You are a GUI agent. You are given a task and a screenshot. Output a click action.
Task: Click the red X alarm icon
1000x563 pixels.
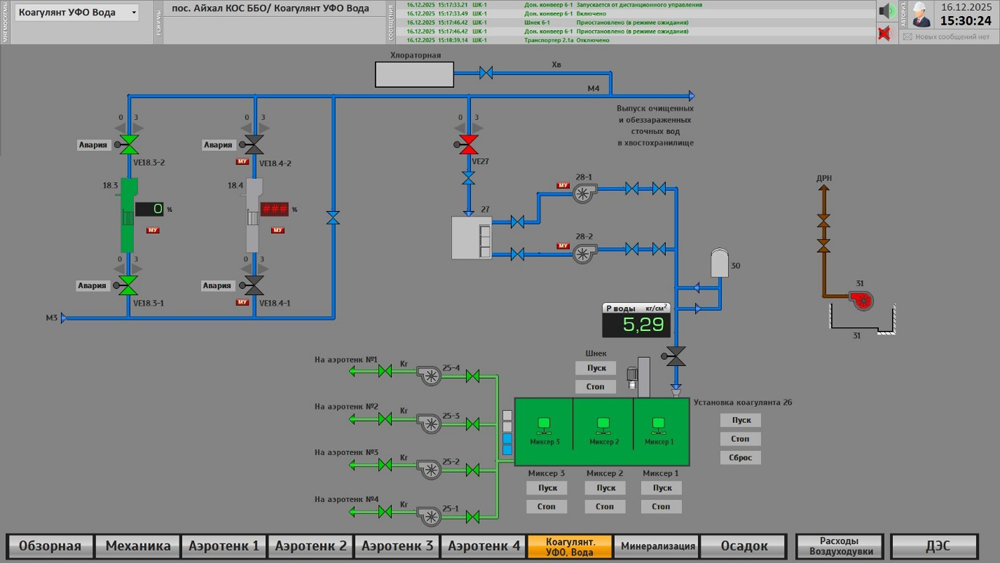[x=884, y=33]
